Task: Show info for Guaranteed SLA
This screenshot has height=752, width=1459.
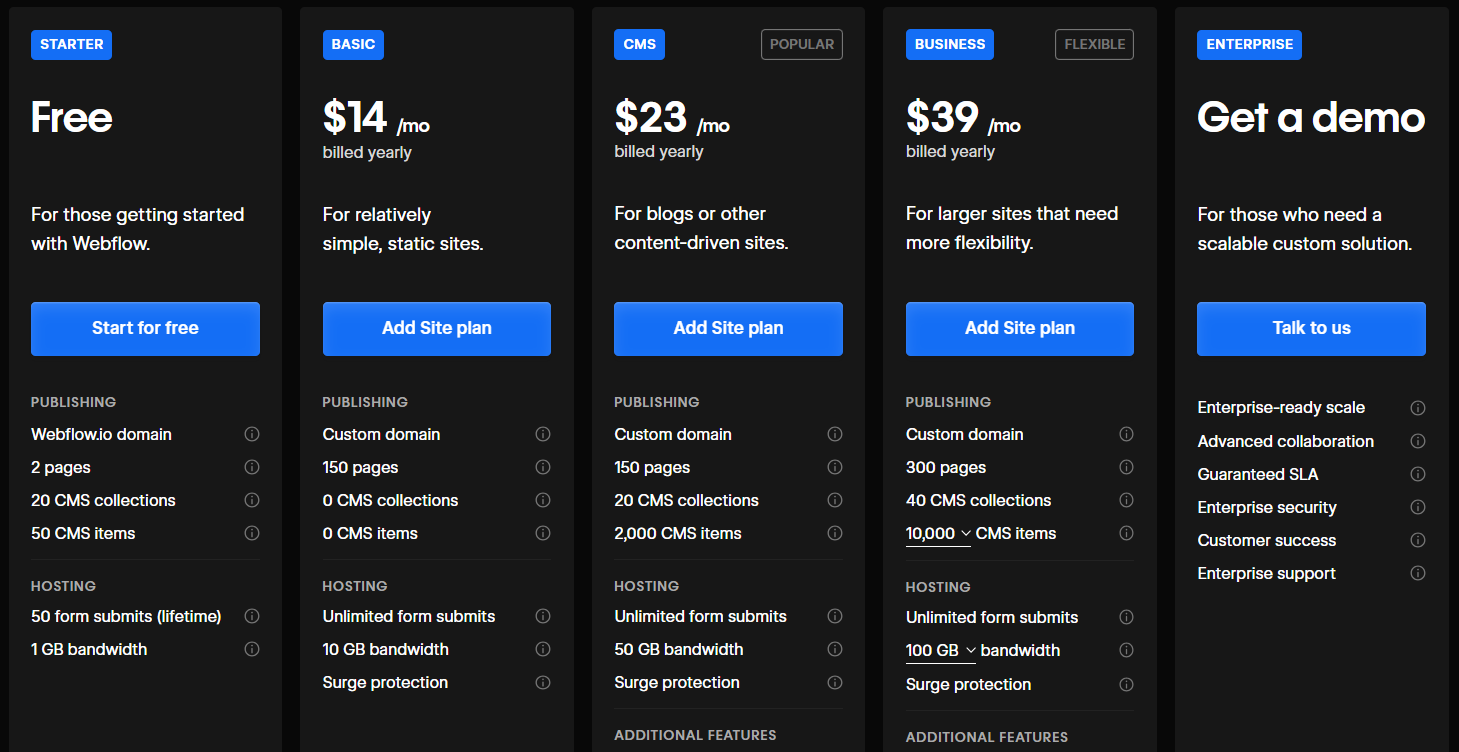Action: pyautogui.click(x=1418, y=474)
